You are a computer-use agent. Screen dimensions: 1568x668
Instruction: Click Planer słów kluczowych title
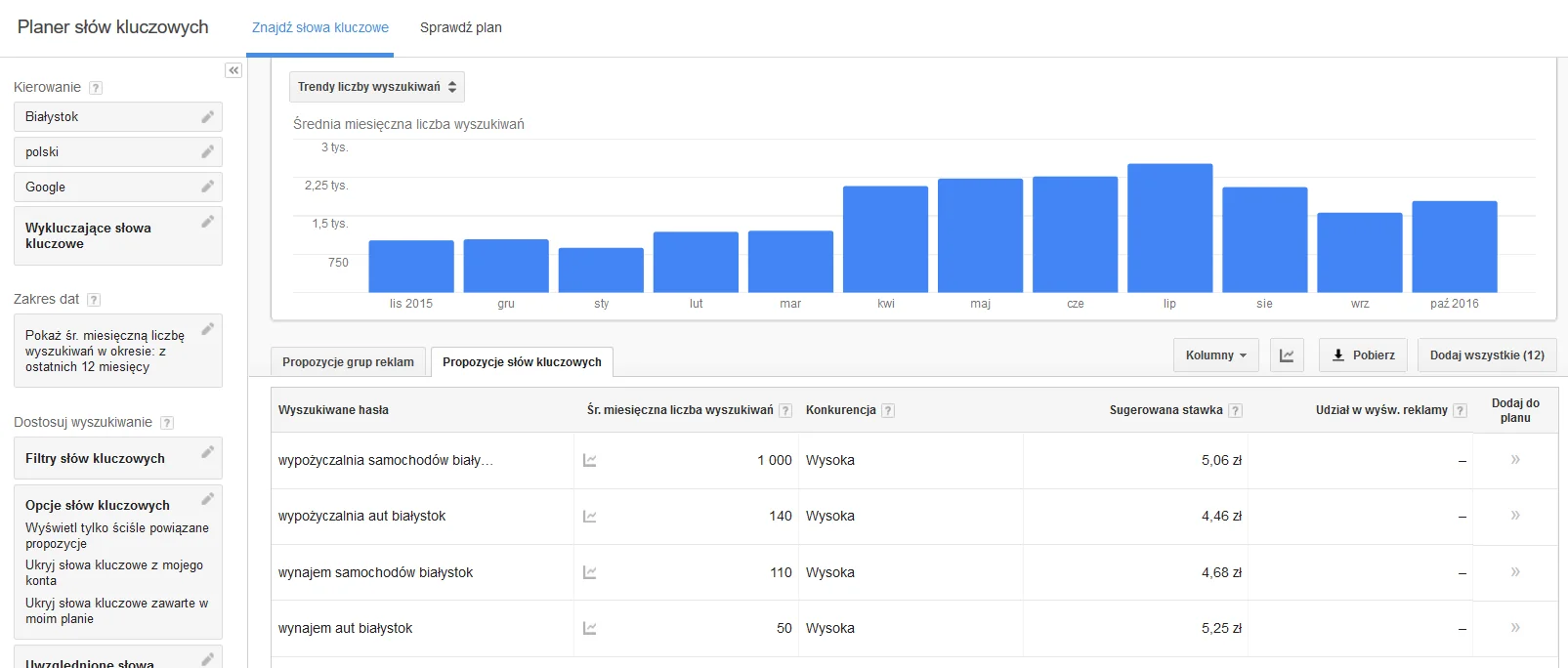coord(113,27)
